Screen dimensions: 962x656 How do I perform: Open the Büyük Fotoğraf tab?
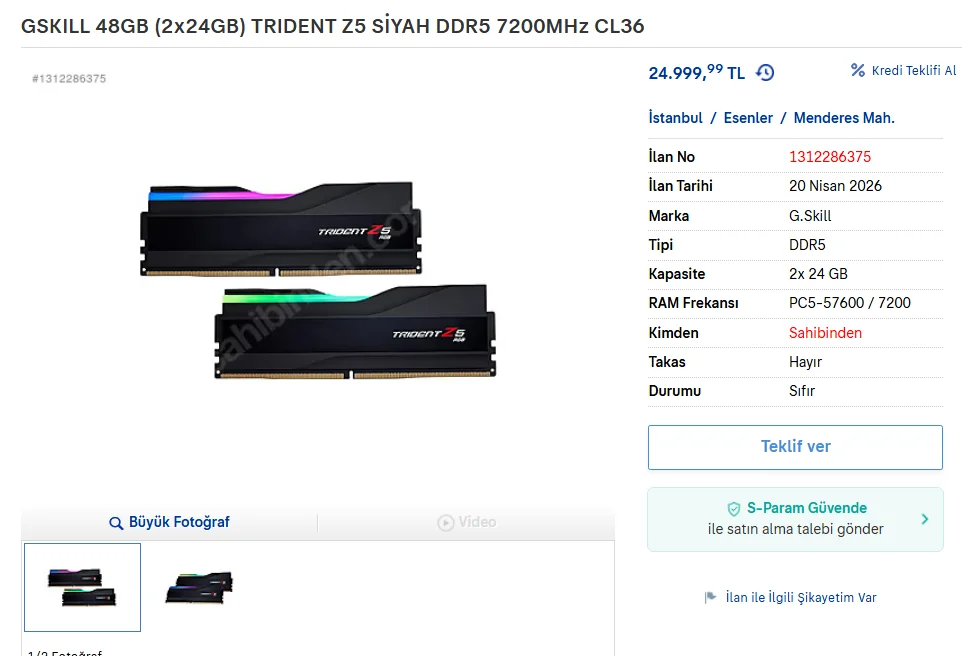tap(170, 522)
